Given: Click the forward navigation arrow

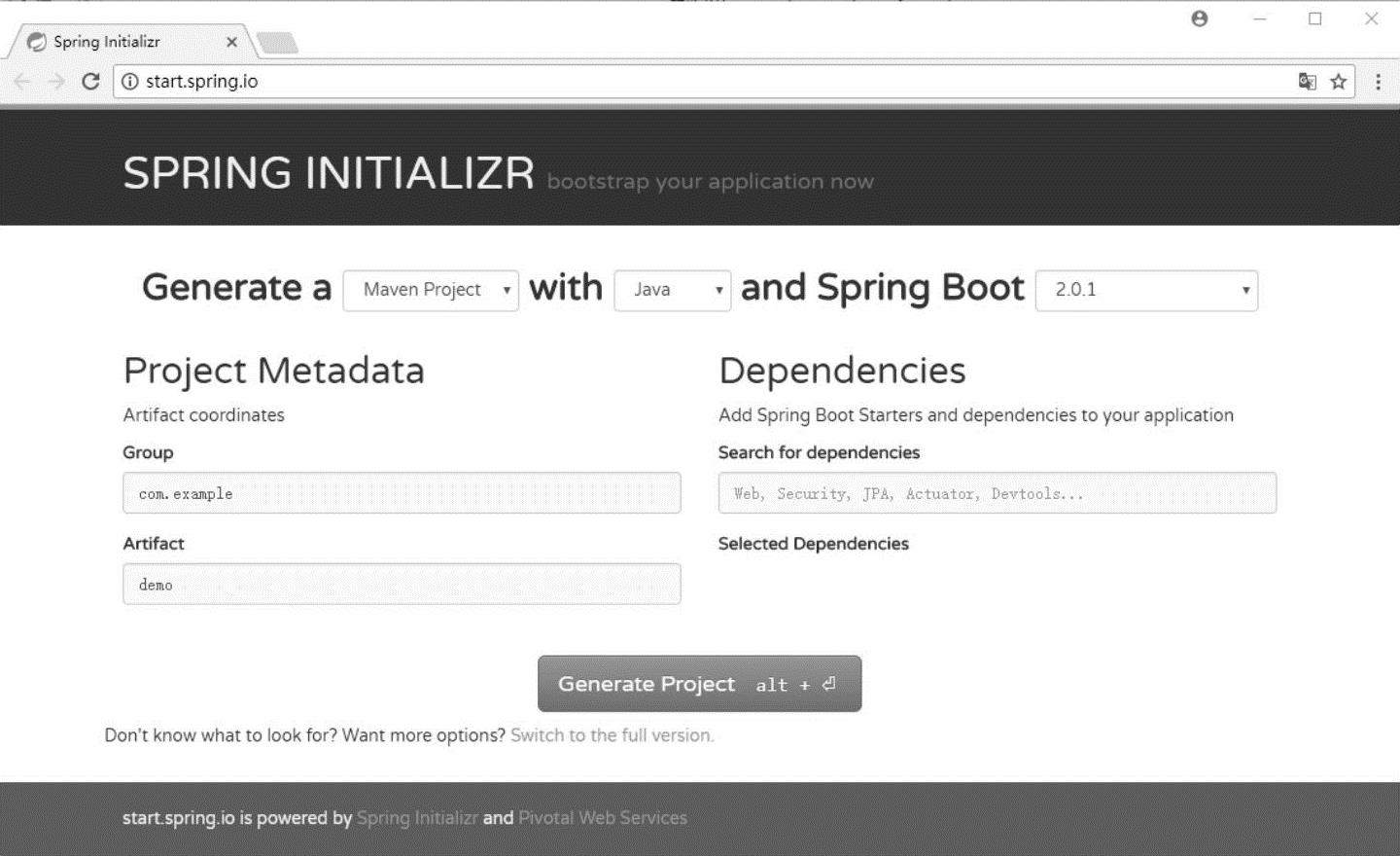Looking at the screenshot, I should (x=56, y=82).
